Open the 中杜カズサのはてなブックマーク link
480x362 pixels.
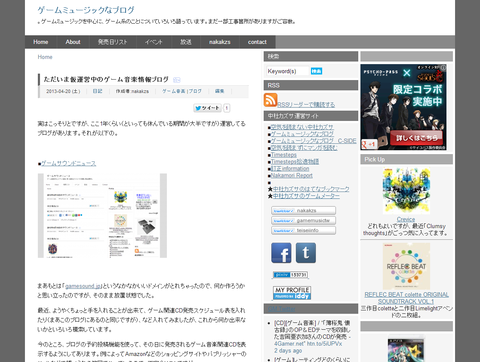coord(311,189)
